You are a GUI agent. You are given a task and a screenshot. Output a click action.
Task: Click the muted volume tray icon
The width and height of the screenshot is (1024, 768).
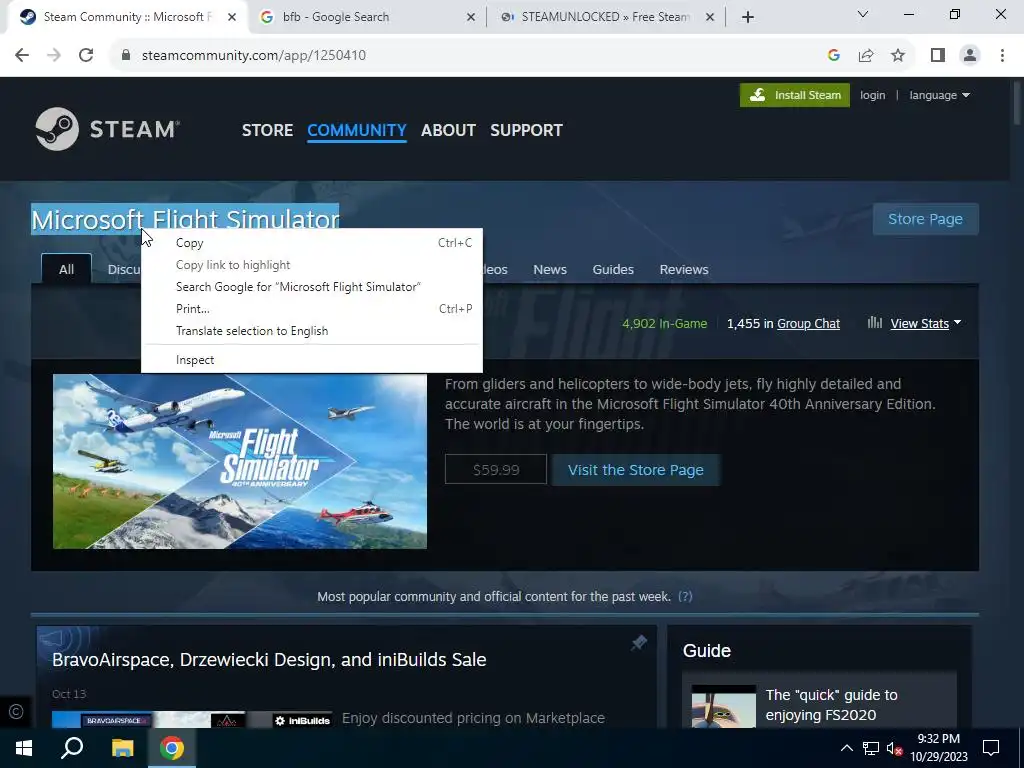pyautogui.click(x=894, y=748)
